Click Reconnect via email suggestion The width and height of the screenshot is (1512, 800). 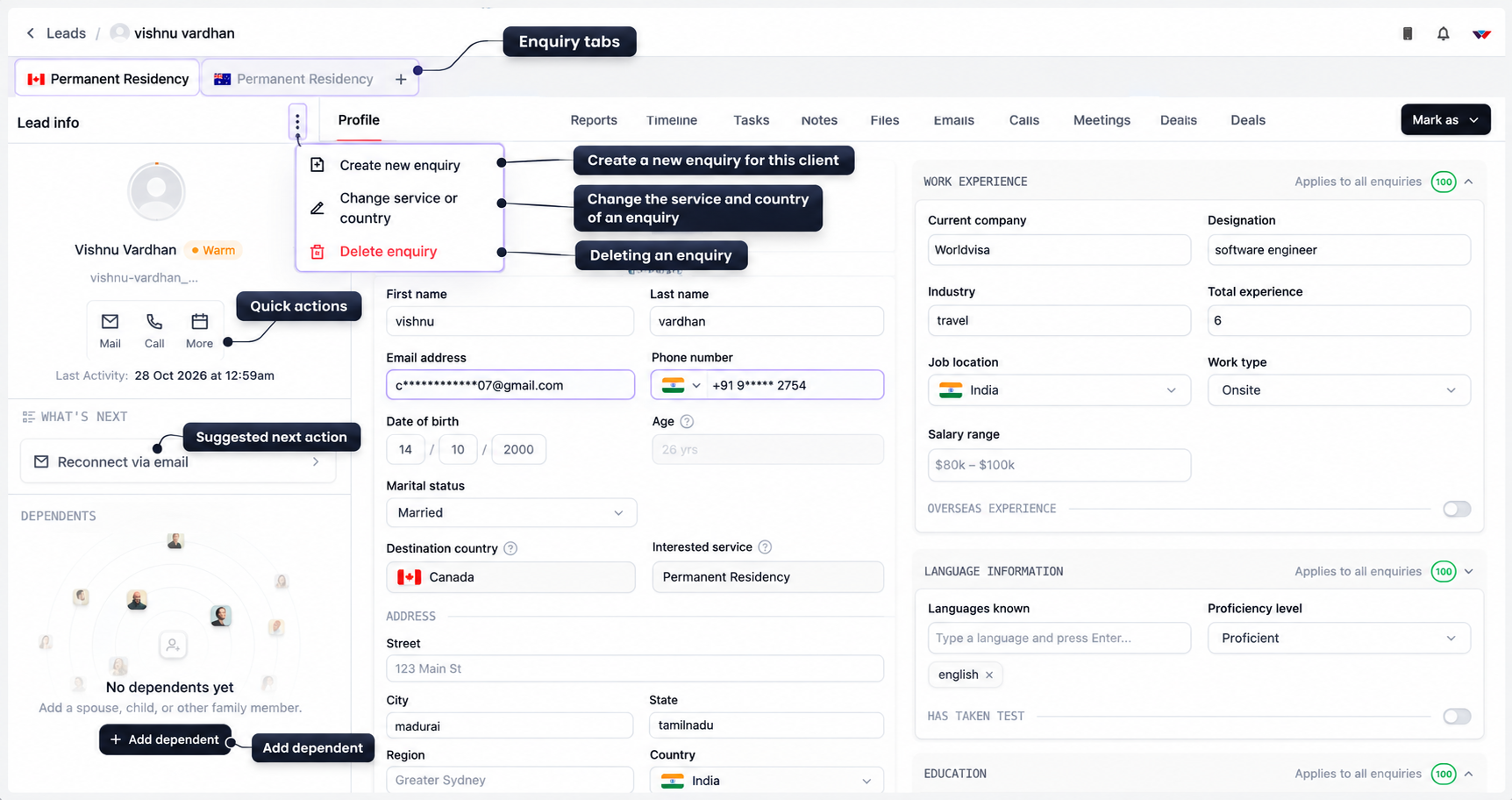click(x=178, y=462)
